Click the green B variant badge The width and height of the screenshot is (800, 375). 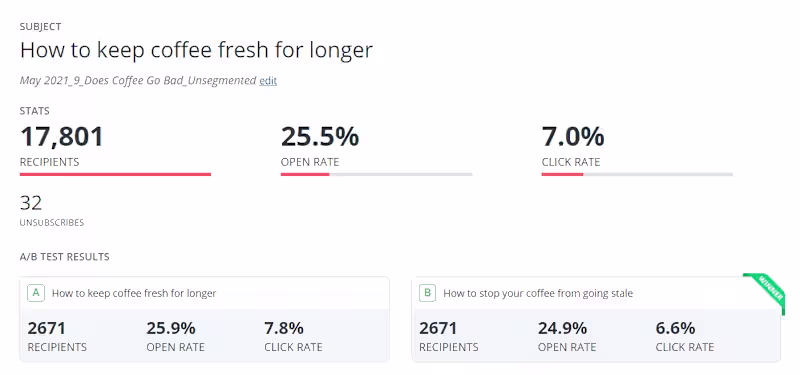tap(428, 293)
